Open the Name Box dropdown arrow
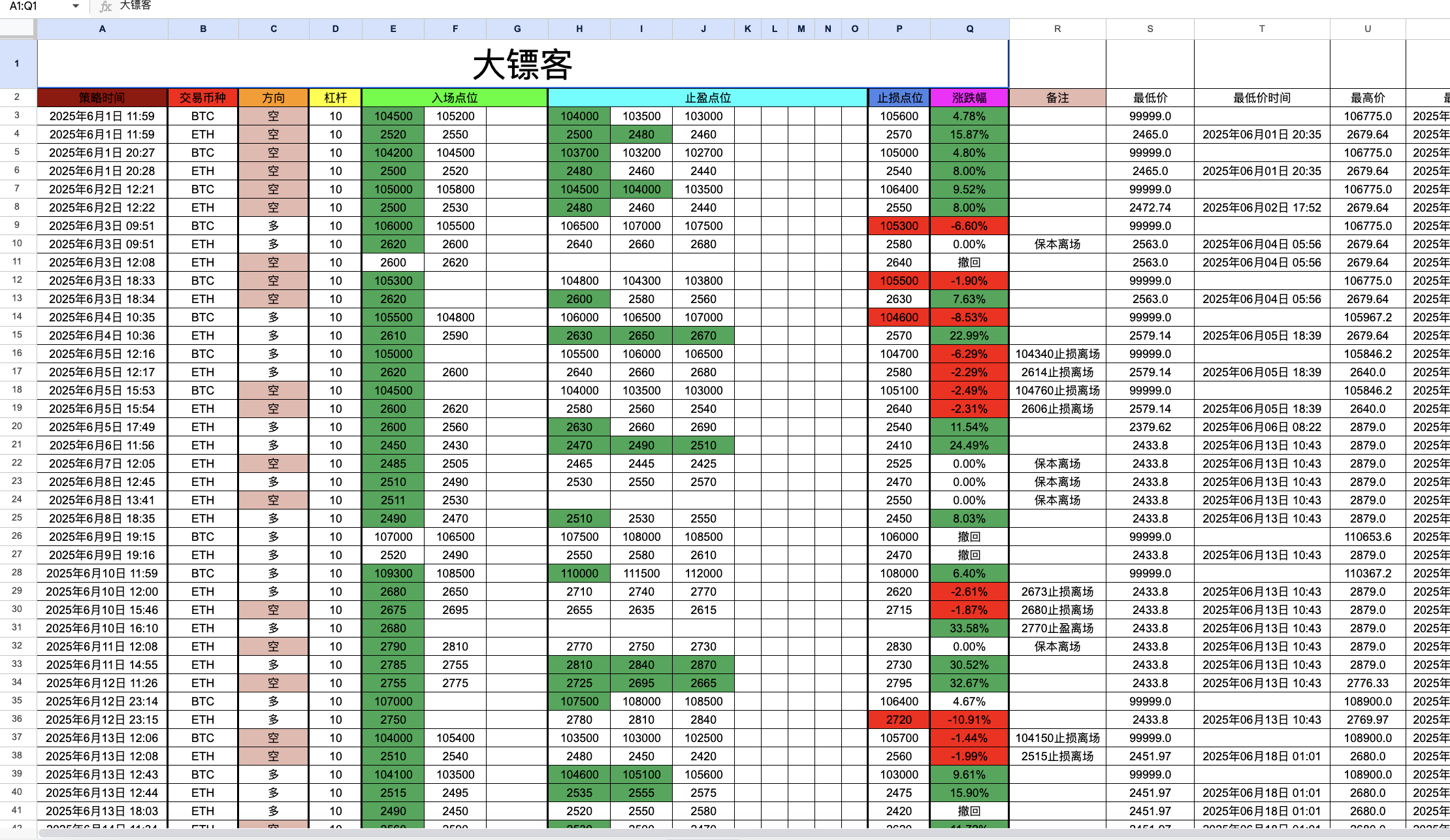1450x840 pixels. click(76, 6)
